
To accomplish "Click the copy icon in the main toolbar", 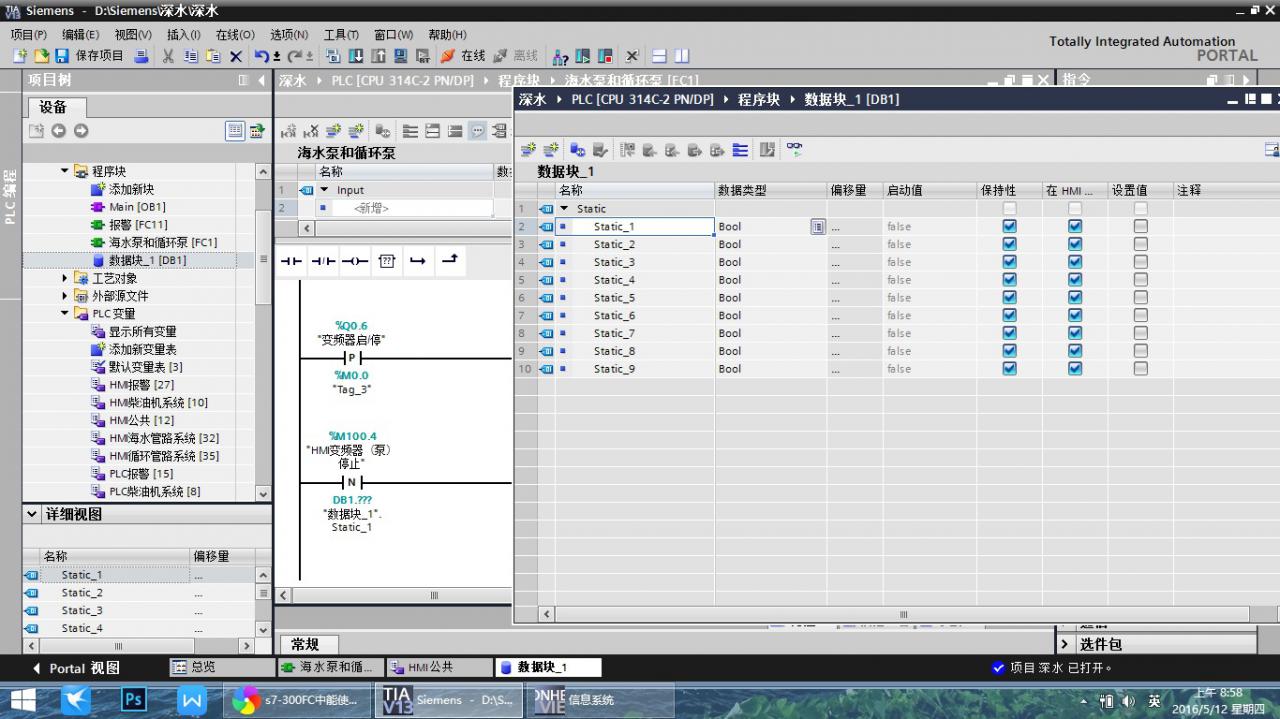I will click(190, 56).
